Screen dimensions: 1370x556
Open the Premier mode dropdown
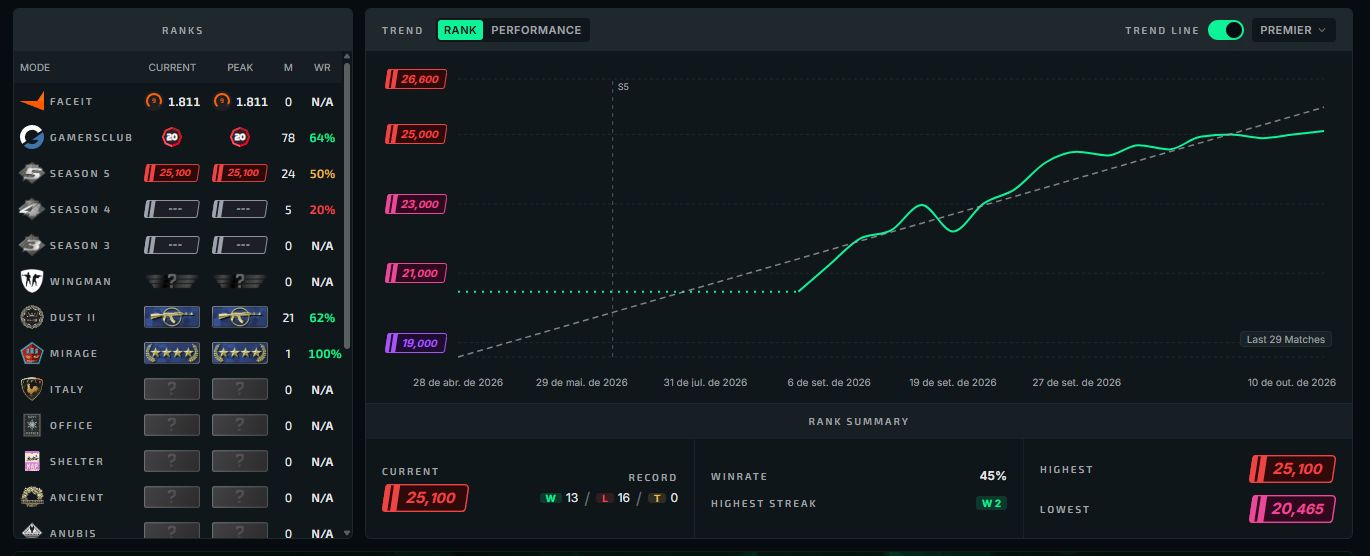(1293, 30)
